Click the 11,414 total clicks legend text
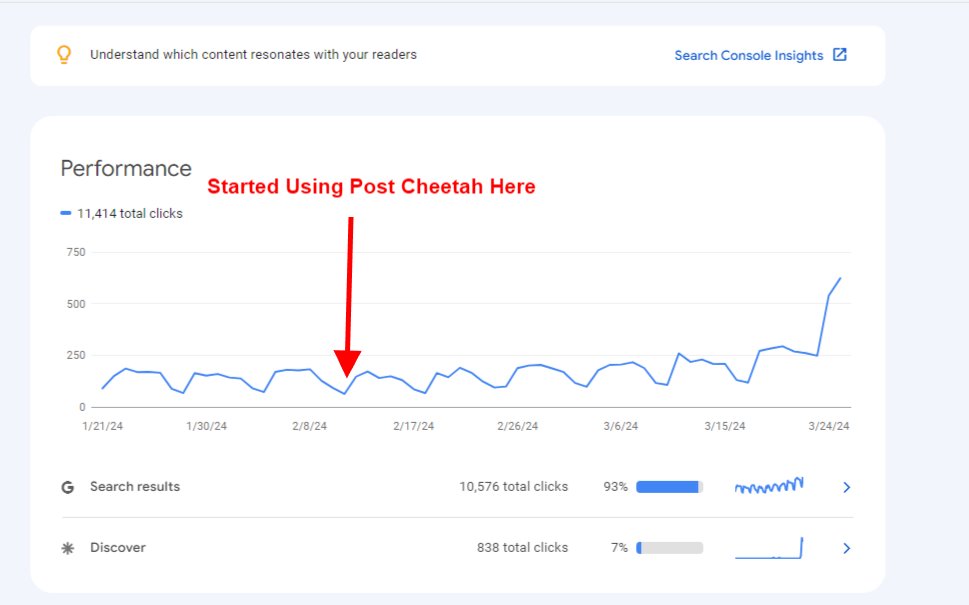Screen dimensions: 969x605 (130, 213)
